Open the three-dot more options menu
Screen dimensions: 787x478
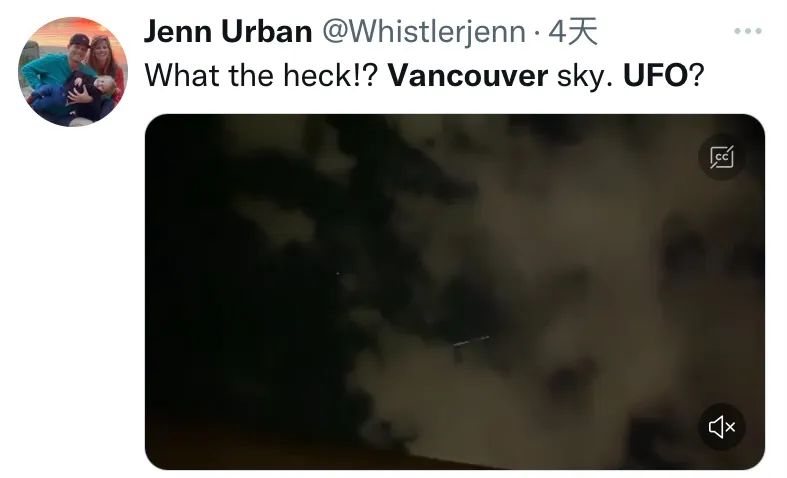pyautogui.click(x=748, y=31)
